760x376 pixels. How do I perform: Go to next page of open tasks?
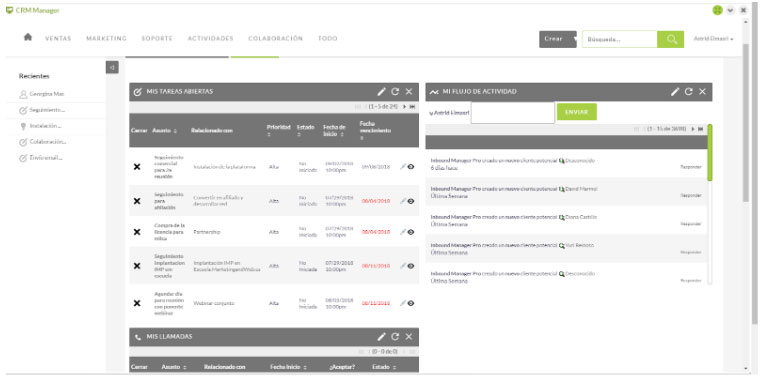click(404, 107)
